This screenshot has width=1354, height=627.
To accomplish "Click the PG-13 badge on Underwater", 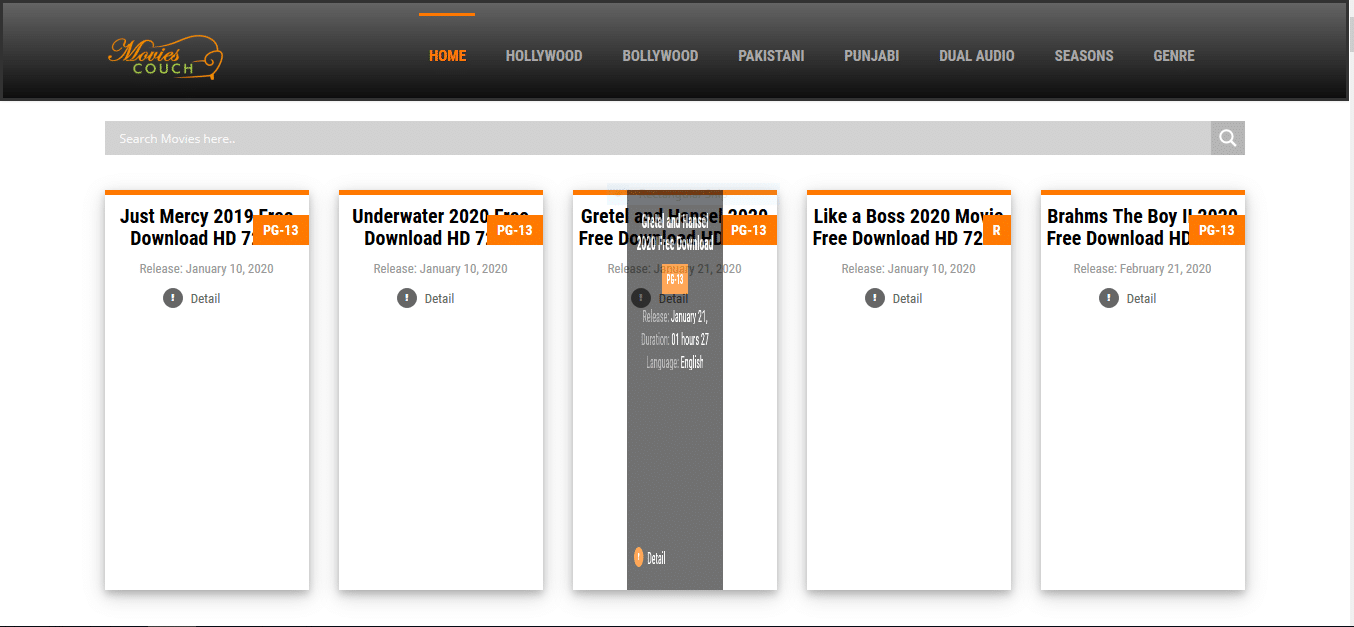I will click(515, 230).
